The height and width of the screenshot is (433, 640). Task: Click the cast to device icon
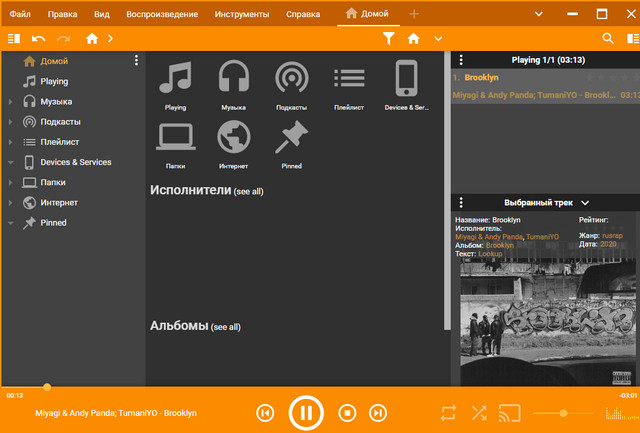click(510, 412)
